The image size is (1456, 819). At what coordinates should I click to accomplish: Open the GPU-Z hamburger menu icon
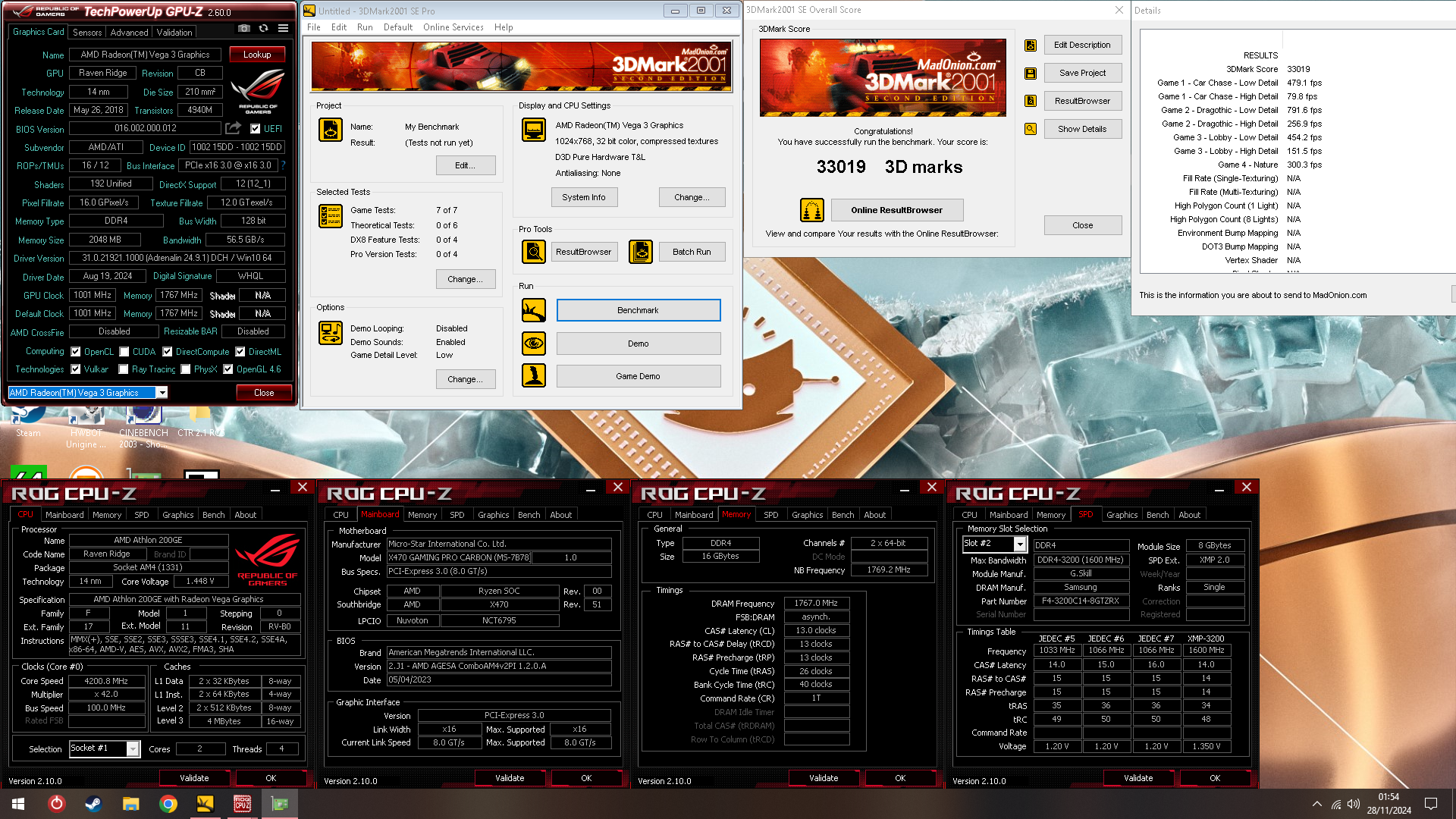(x=283, y=29)
